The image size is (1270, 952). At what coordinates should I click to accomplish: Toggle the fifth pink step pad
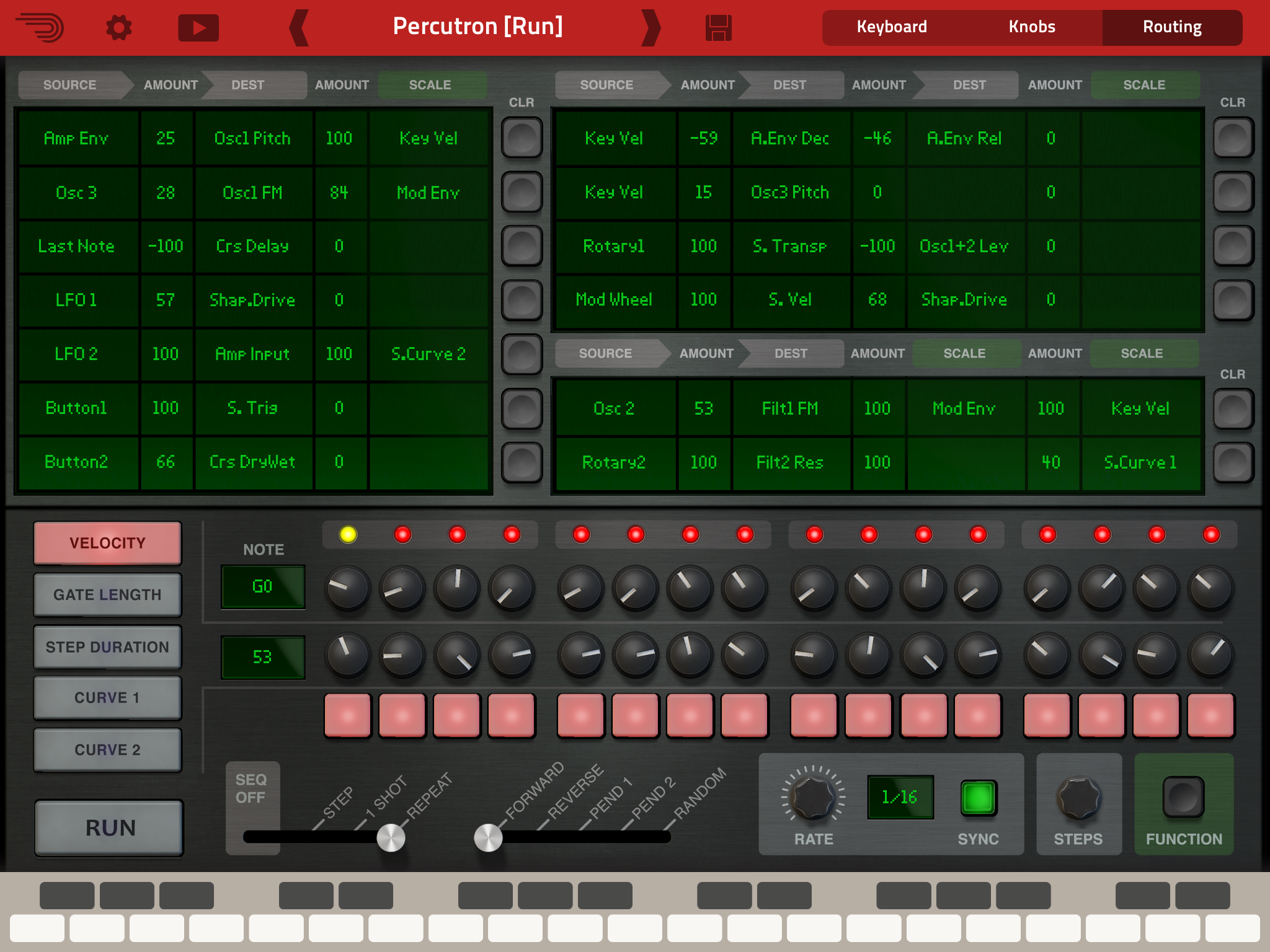click(x=580, y=715)
